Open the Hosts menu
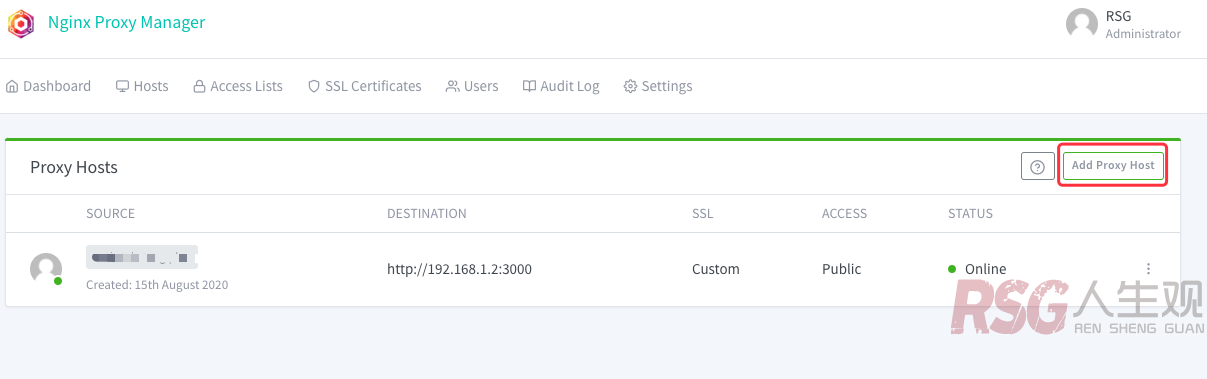The width and height of the screenshot is (1207, 379). [x=142, y=86]
